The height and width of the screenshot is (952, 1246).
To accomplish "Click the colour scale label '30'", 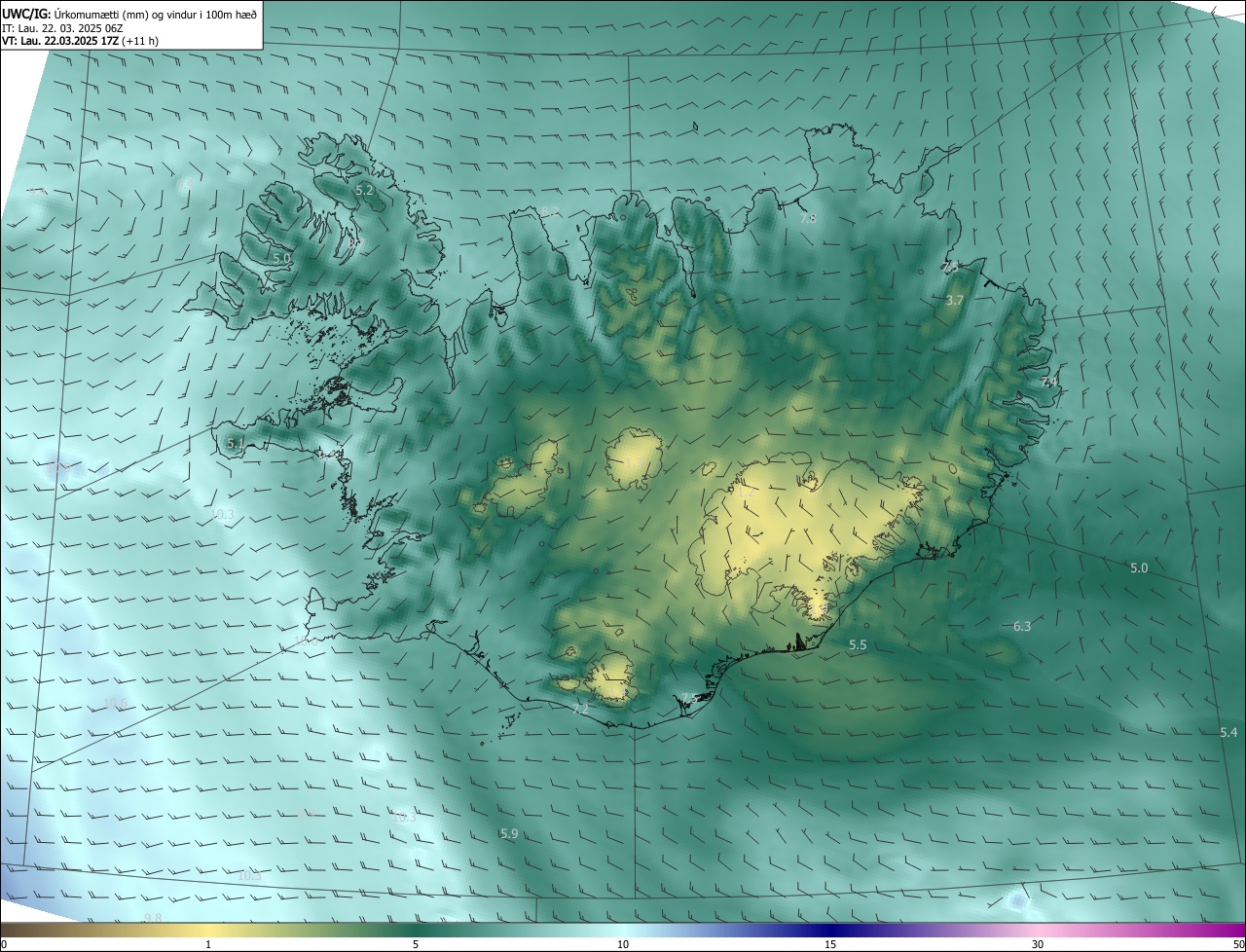I will [1038, 944].
